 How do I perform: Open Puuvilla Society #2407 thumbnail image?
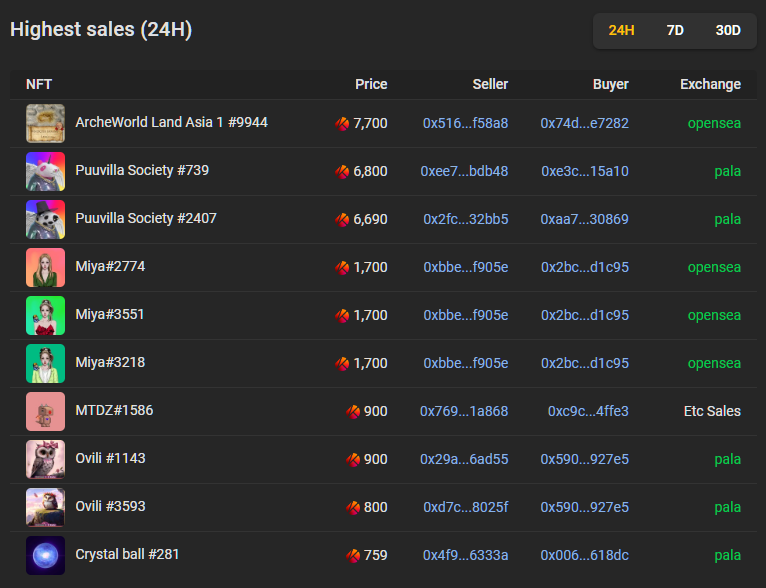pos(45,219)
